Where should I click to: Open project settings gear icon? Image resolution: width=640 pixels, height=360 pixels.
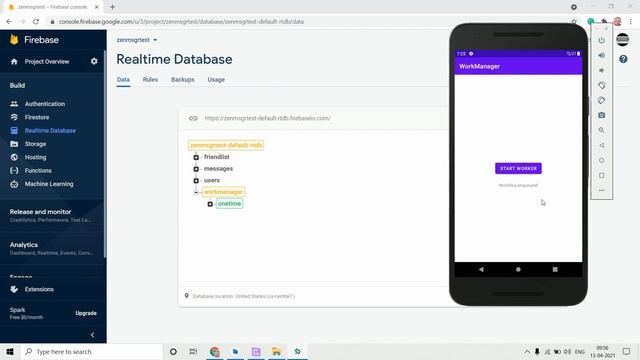(94, 61)
